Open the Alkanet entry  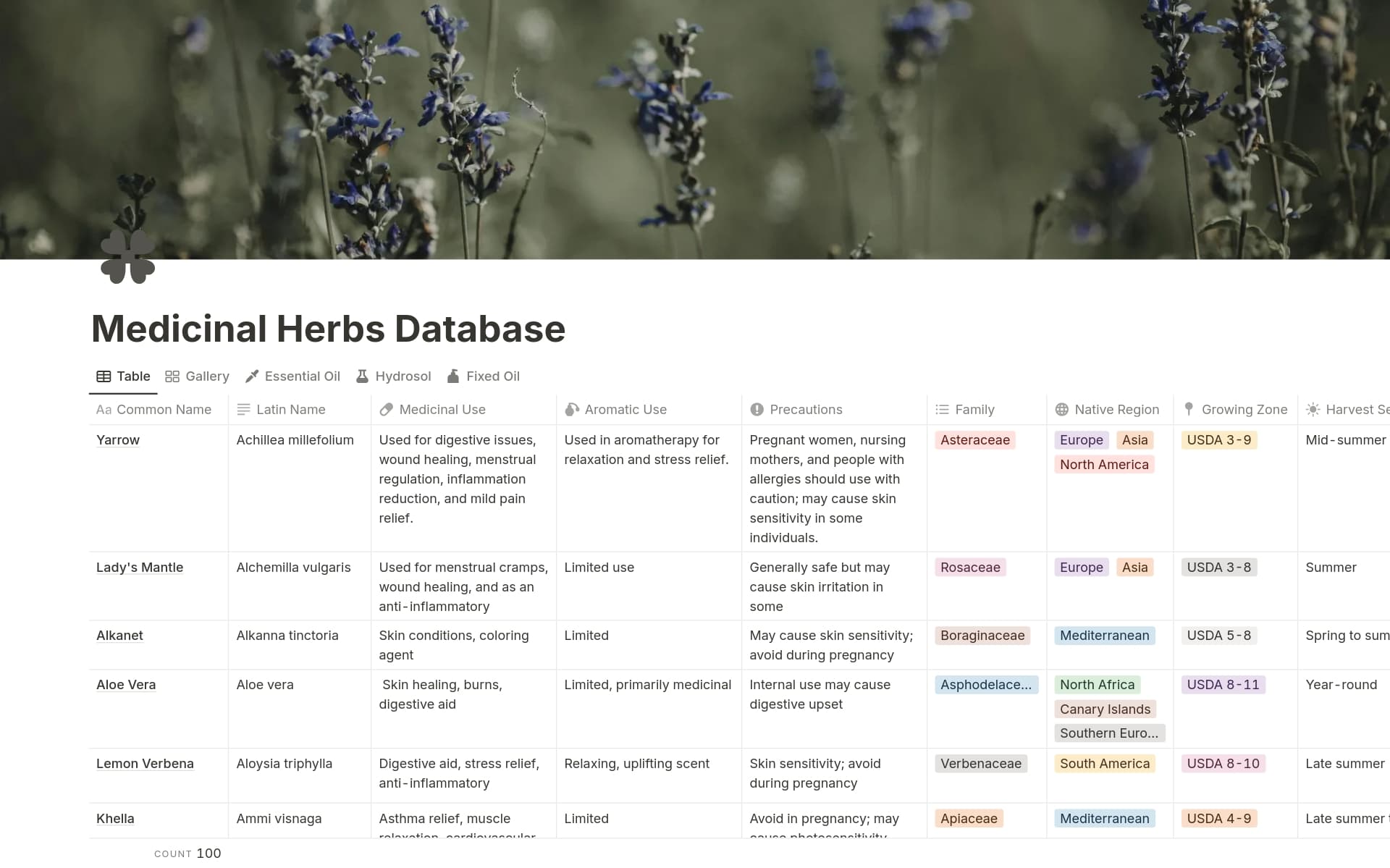pos(119,636)
